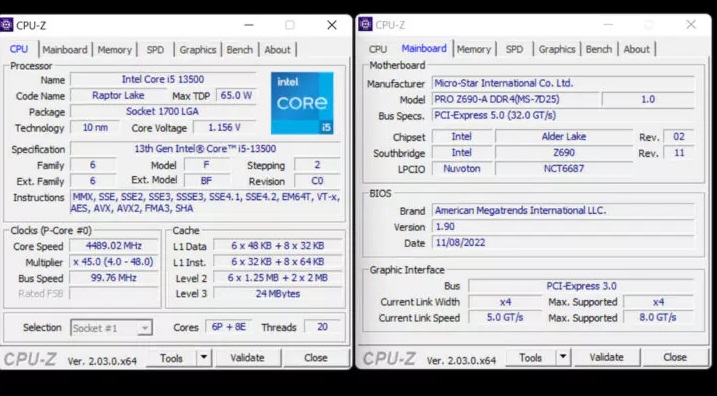Select Mainboard tab in right window
This screenshot has width=717, height=396.
pos(424,48)
